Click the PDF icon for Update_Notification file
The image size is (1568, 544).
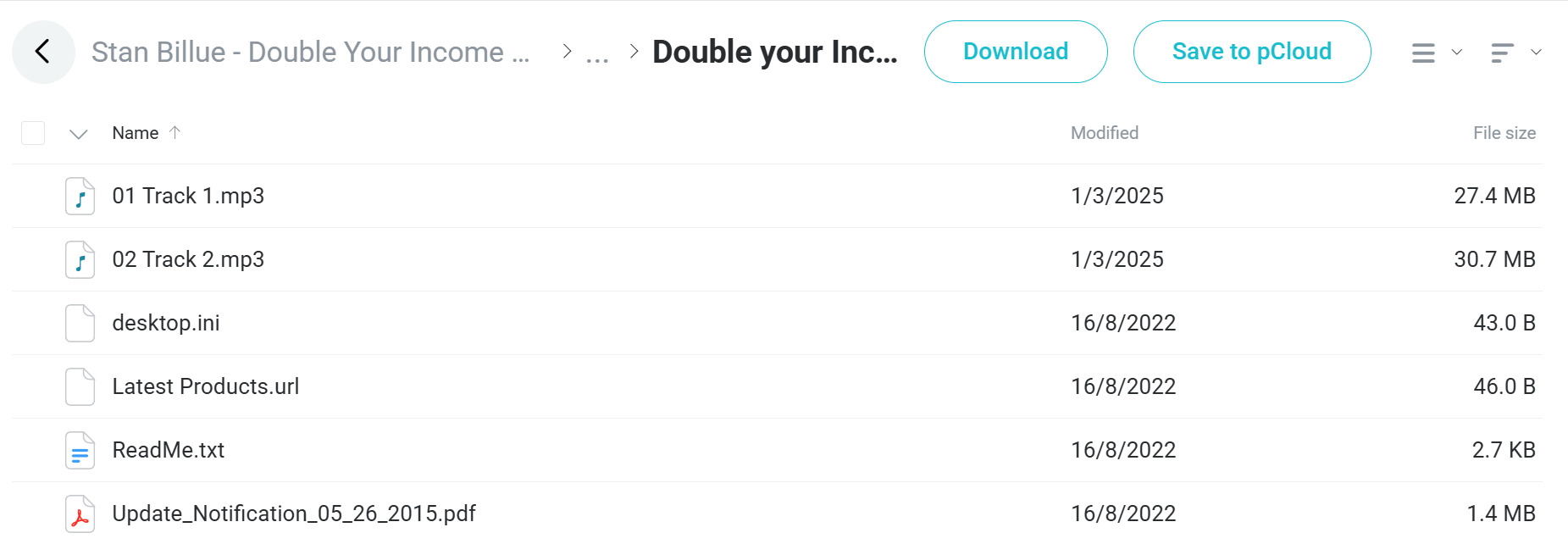pos(80,513)
